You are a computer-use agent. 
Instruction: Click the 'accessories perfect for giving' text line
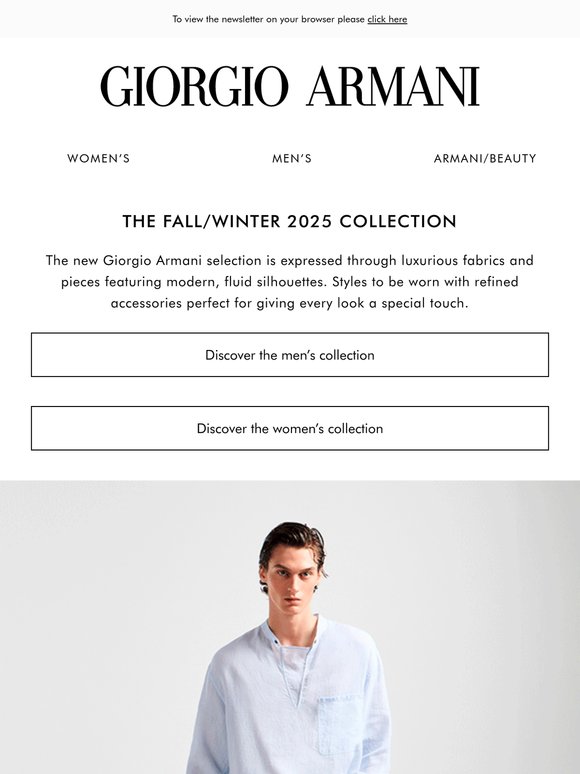pos(290,303)
